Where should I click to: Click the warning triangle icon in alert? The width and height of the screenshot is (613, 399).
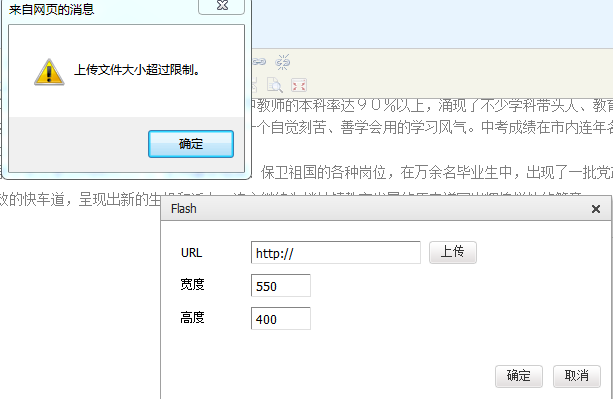pos(49,72)
